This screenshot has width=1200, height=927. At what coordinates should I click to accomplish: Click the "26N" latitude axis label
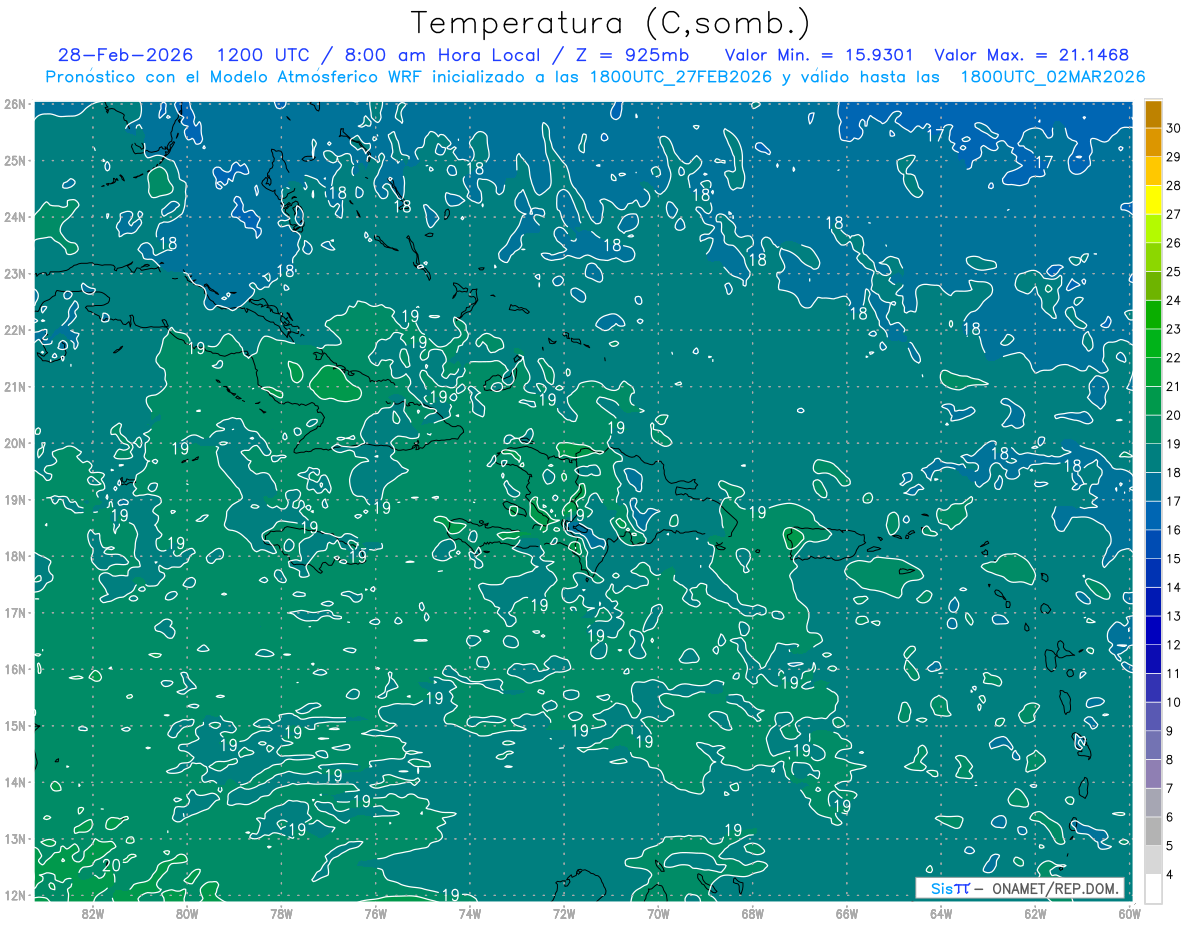(14, 104)
